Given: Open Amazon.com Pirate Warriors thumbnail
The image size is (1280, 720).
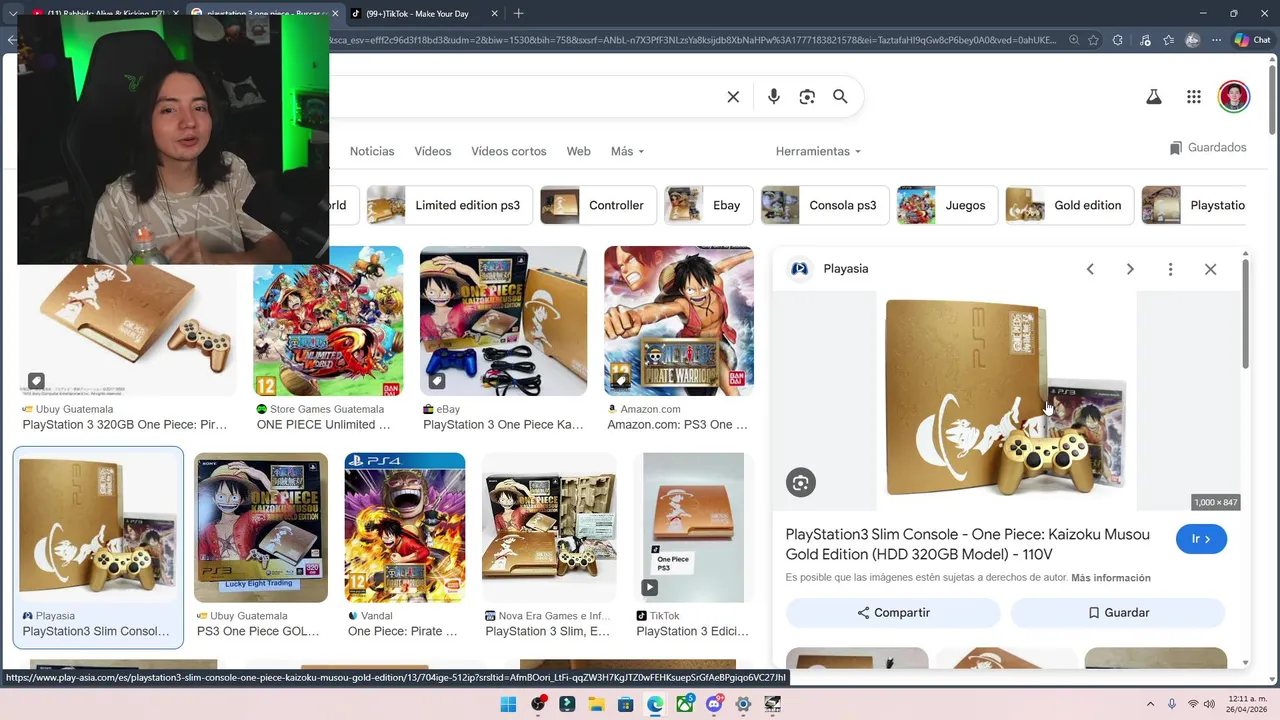Looking at the screenshot, I should 678,321.
